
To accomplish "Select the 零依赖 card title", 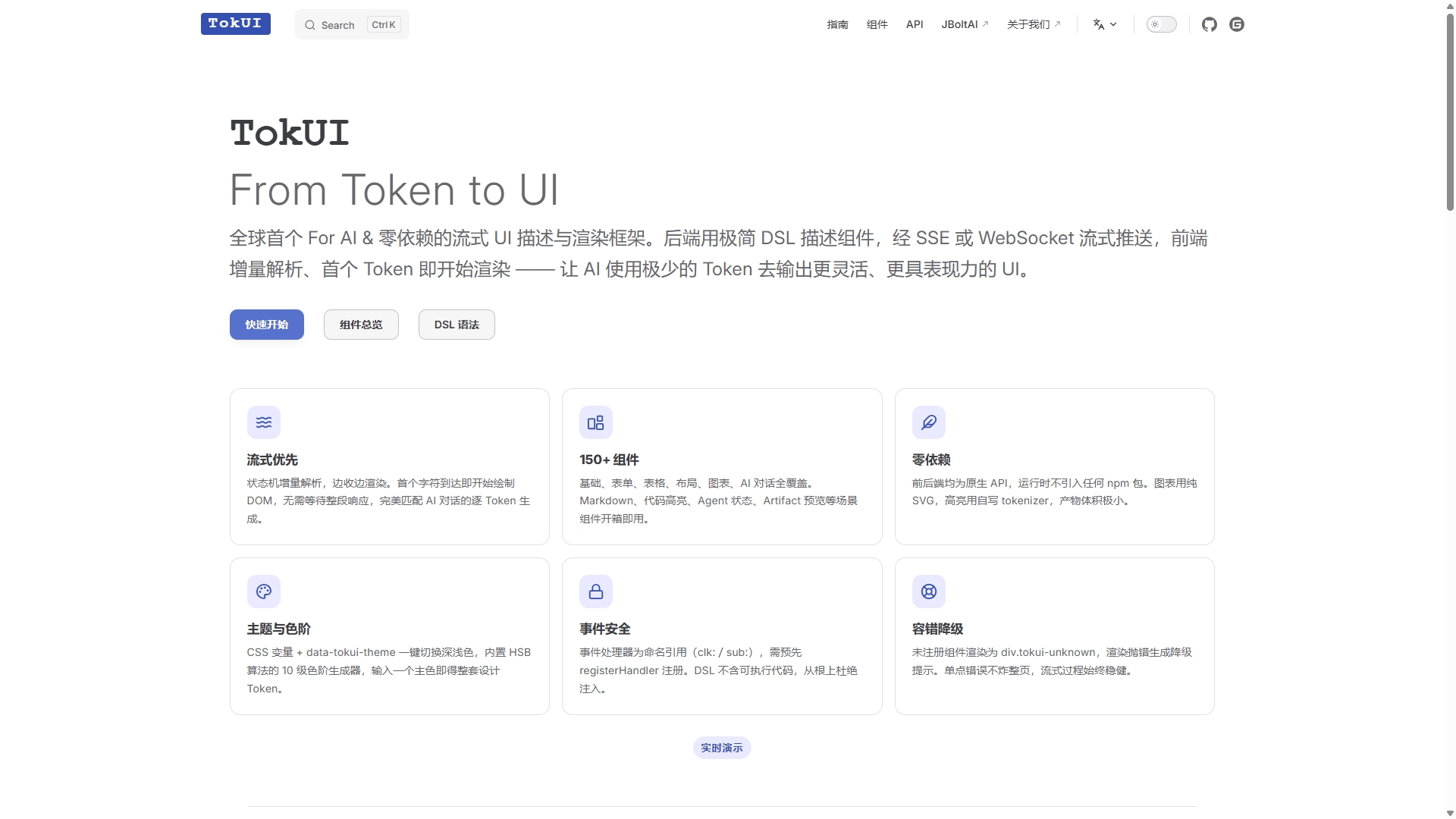I will tap(931, 460).
